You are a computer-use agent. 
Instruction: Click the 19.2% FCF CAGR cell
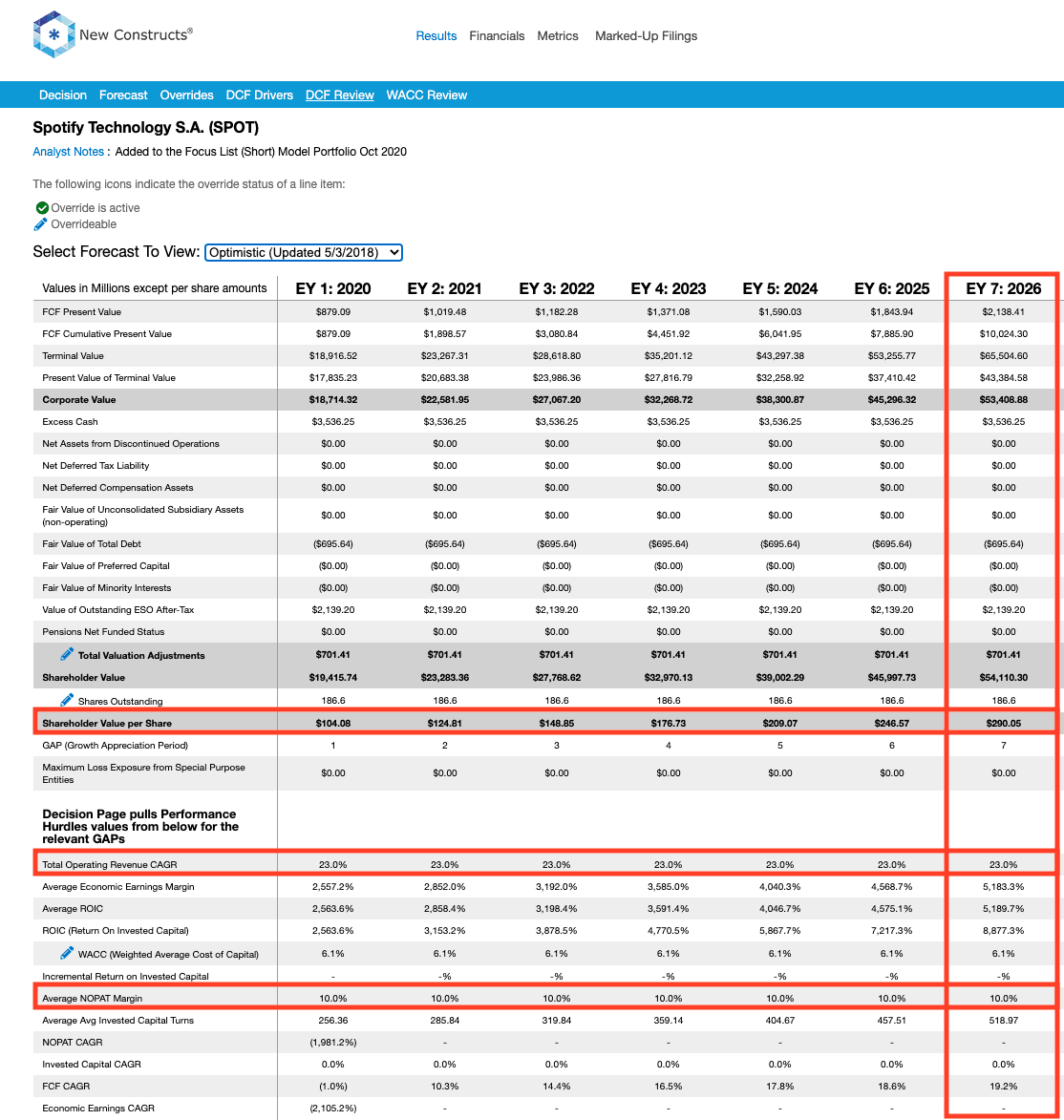(x=1003, y=1086)
